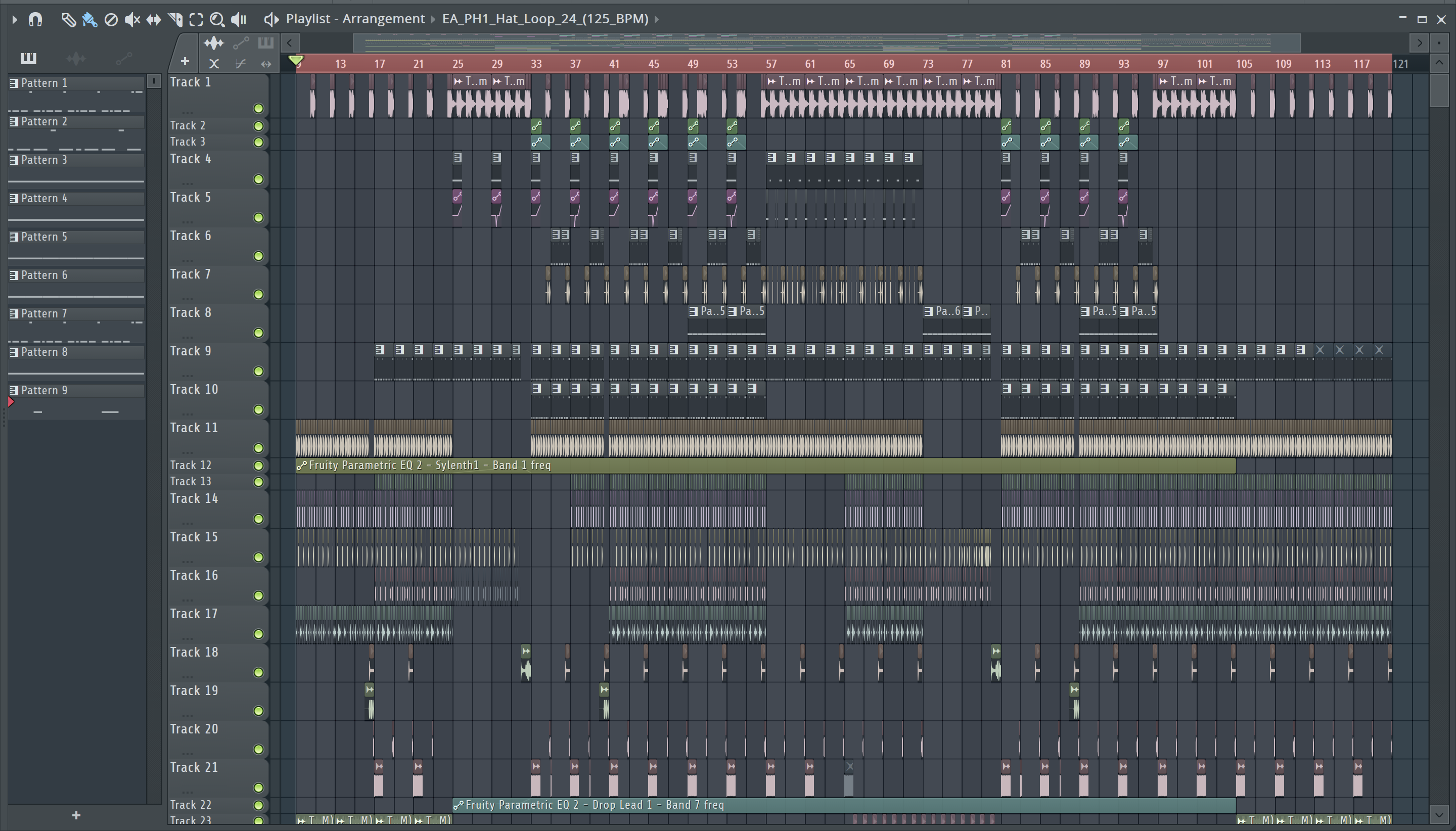Viewport: 1456px width, 831px height.
Task: Focus automation clips in the playlist
Action: tap(240, 43)
